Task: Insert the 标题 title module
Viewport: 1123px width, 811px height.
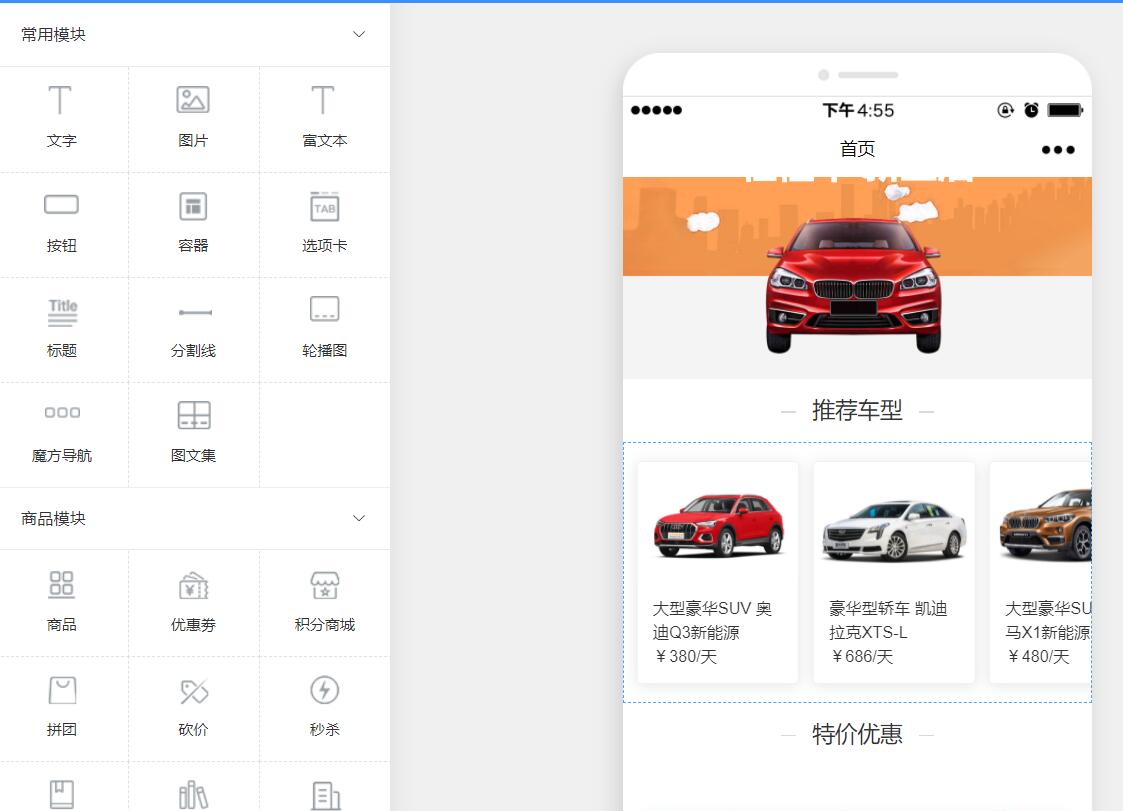Action: 62,329
